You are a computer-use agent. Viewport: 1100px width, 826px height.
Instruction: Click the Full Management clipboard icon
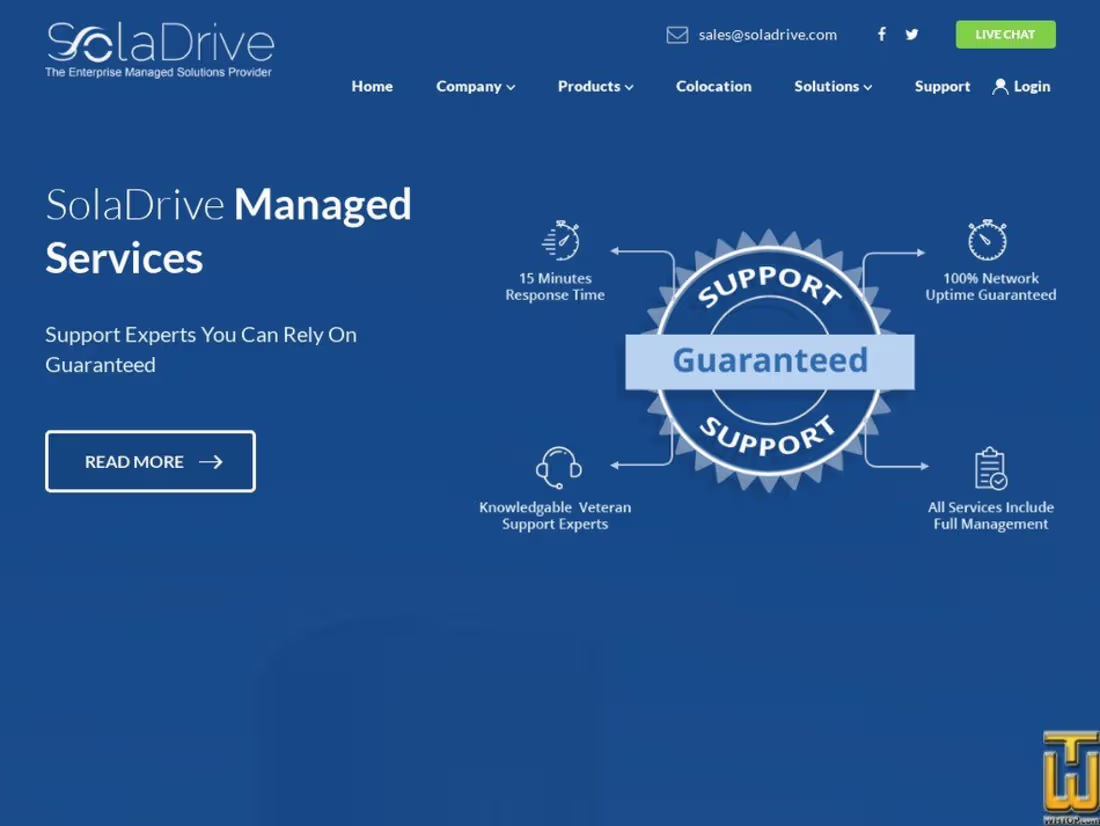[990, 466]
